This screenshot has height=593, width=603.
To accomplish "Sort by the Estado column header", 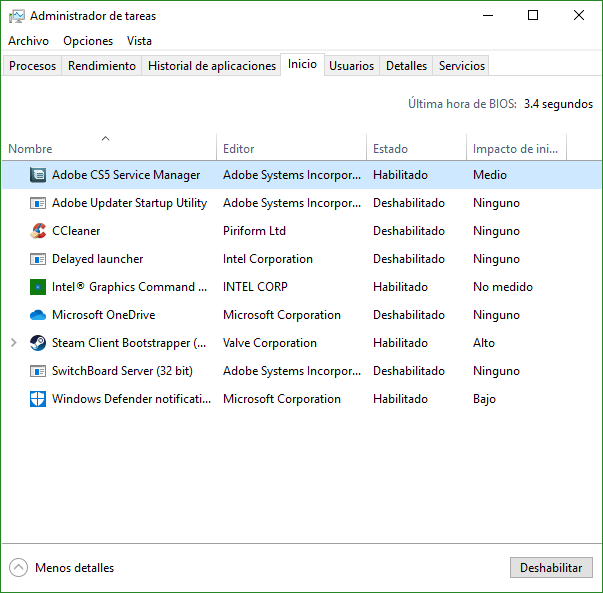I will [x=416, y=148].
